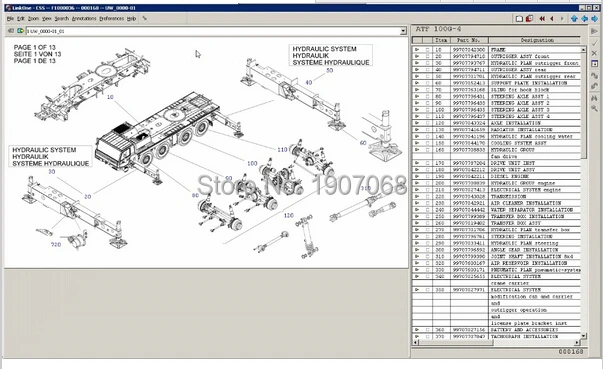
Task: Click the upper chain-link icon in side toolbar
Action: coord(595,76)
